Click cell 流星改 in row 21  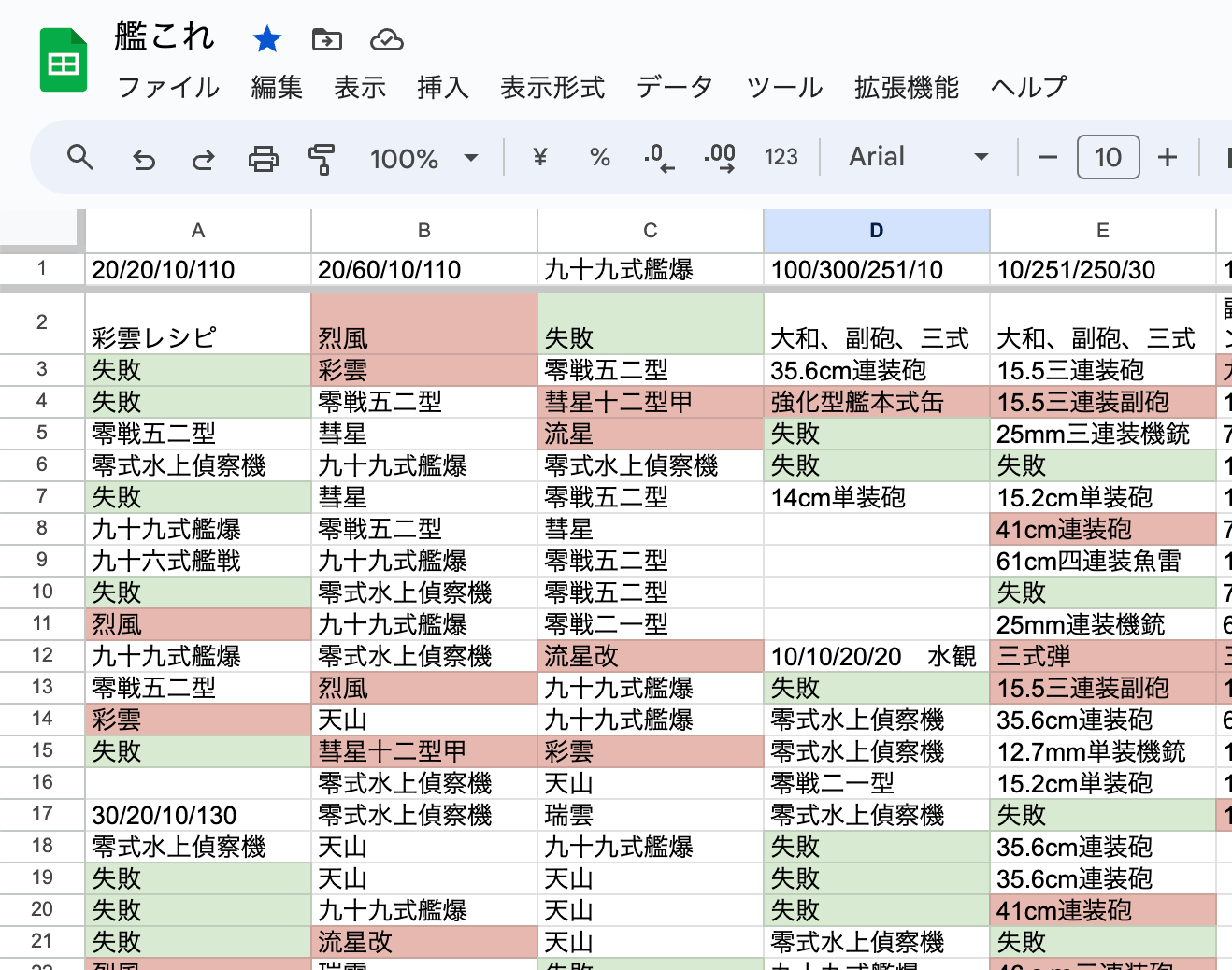[x=424, y=942]
